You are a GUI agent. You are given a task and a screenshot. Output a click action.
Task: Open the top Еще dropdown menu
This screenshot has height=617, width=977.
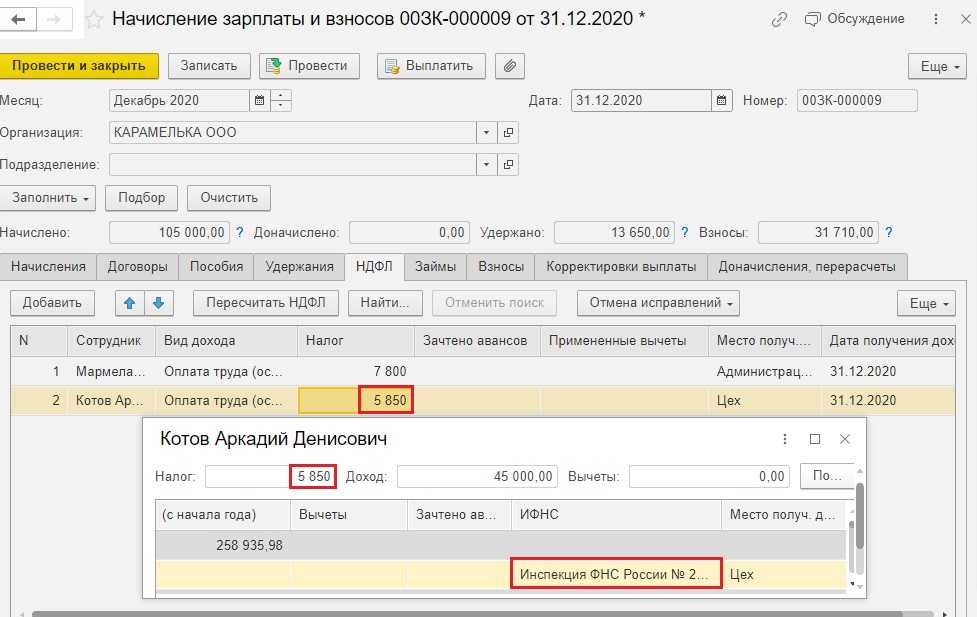937,66
